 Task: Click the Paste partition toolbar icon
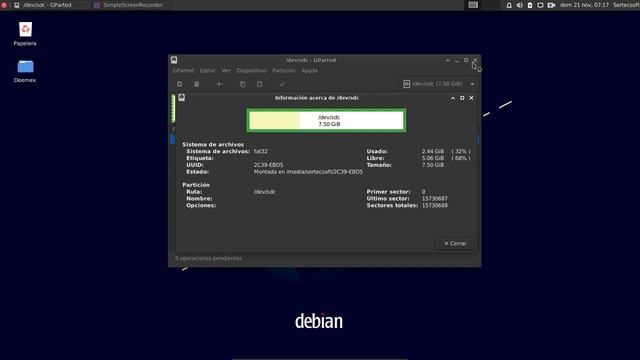pos(260,84)
